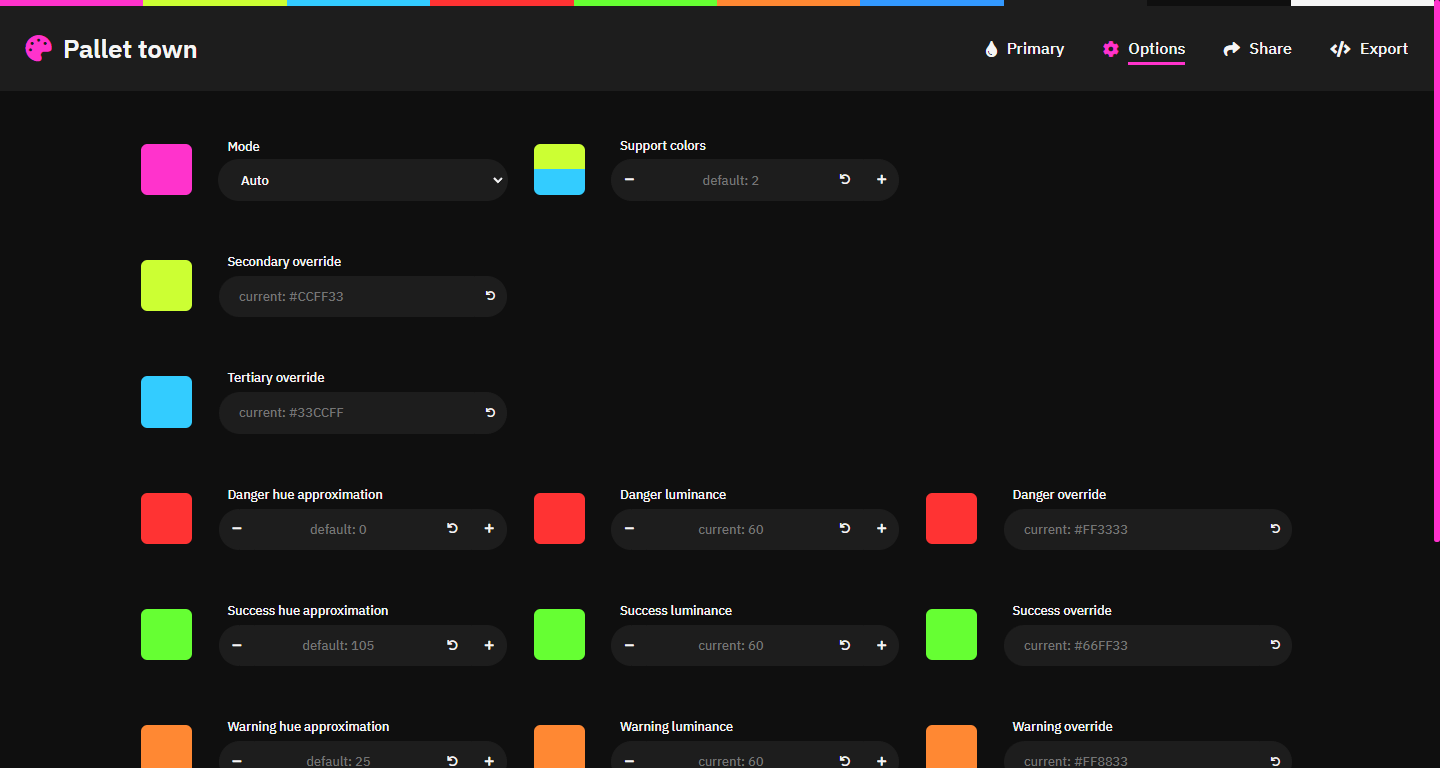Screen dimensions: 1440x768
Task: Reset the Tertiary override color
Action: pyautogui.click(x=489, y=412)
